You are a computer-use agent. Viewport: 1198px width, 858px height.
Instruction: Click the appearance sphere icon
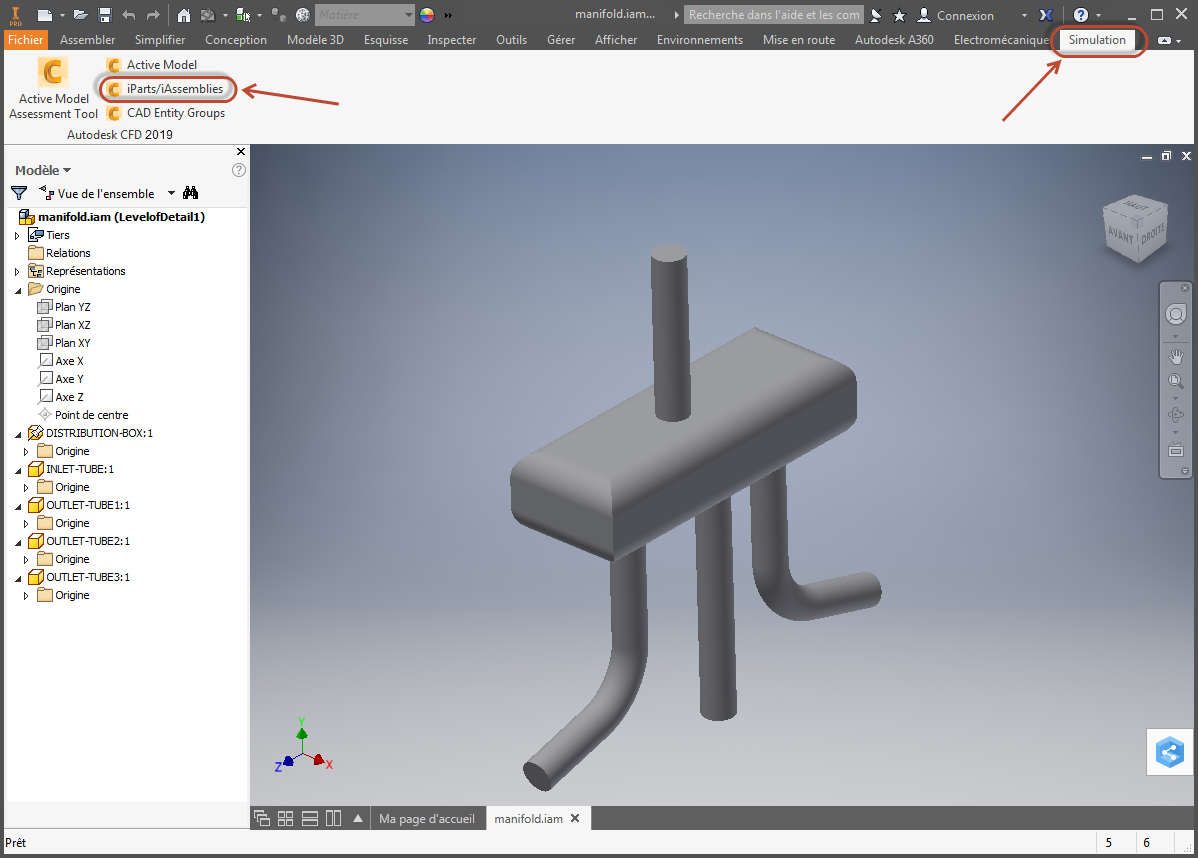(x=303, y=15)
